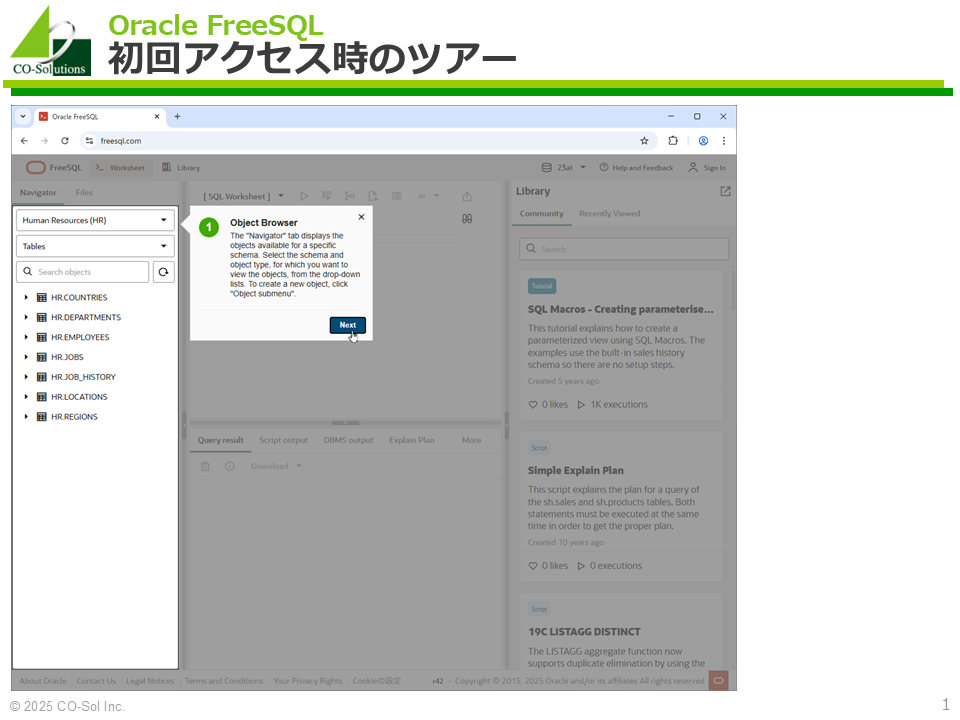The height and width of the screenshot is (720, 960).
Task: Select the HR.DEPARTMENTS table in the tree
Action: coord(86,318)
